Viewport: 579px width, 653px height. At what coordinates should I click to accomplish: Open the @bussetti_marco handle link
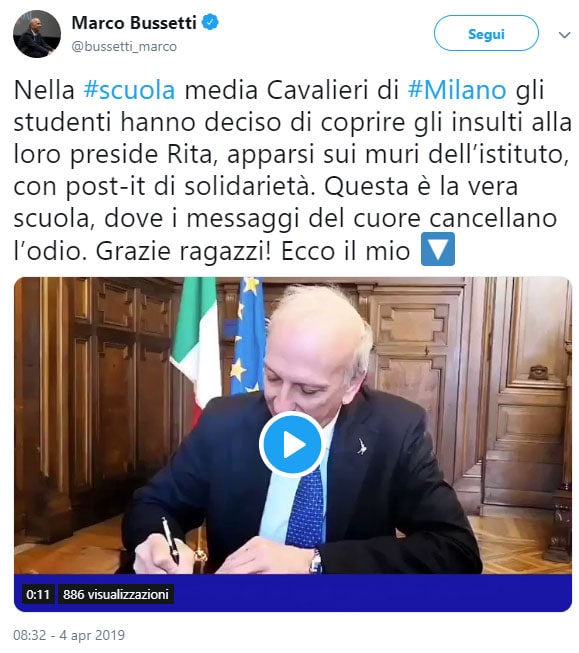point(124,46)
